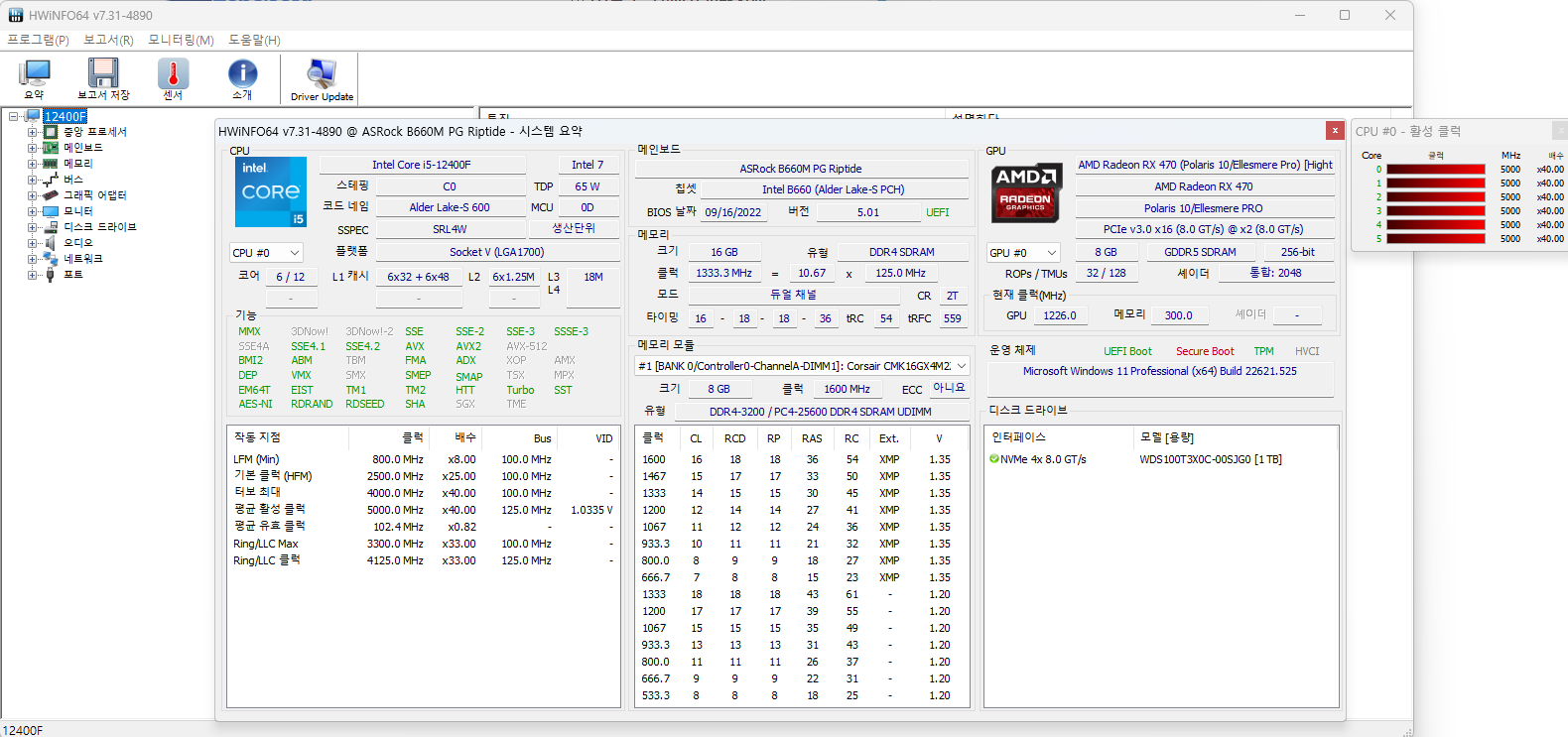Click the 생산단위 link

[x=574, y=228]
